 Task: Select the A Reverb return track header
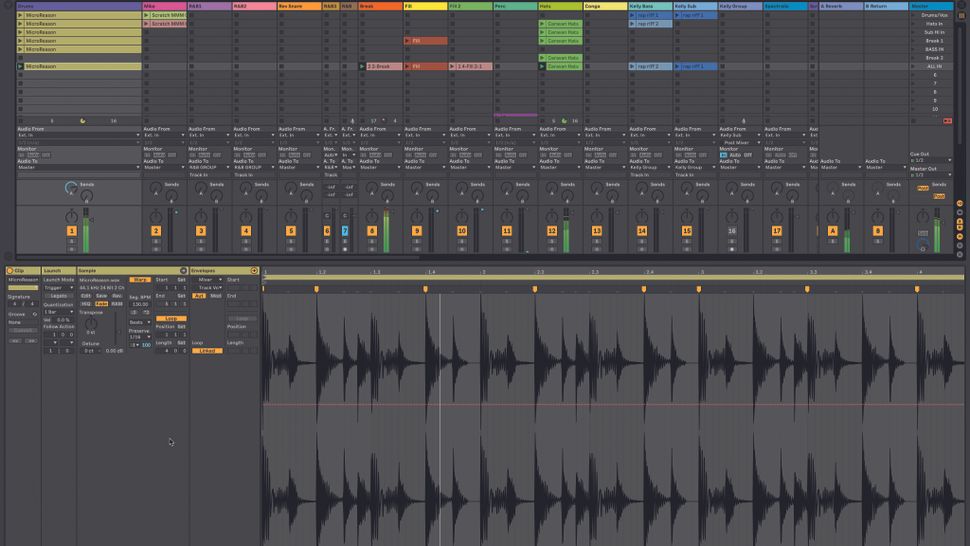[x=841, y=6]
